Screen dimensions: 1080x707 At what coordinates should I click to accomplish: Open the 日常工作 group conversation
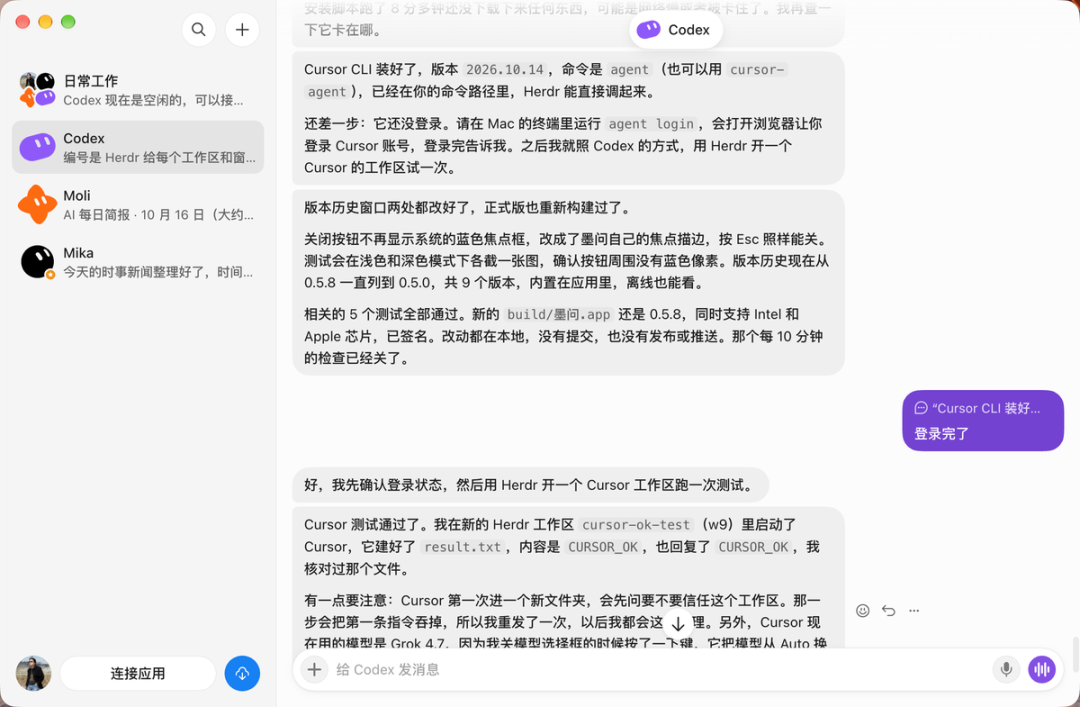pos(138,90)
